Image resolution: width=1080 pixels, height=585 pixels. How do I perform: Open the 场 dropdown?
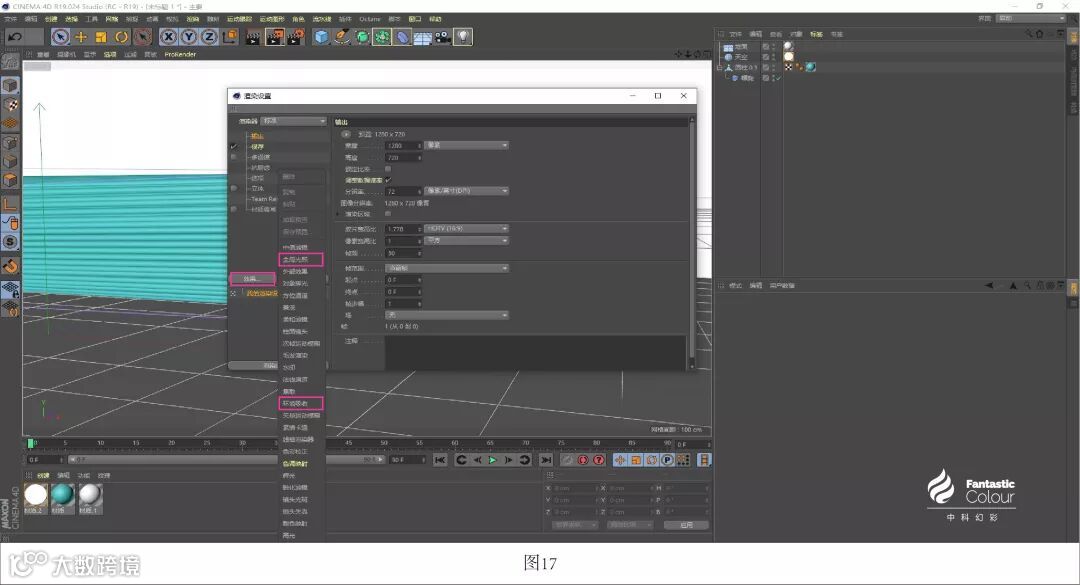(446, 315)
